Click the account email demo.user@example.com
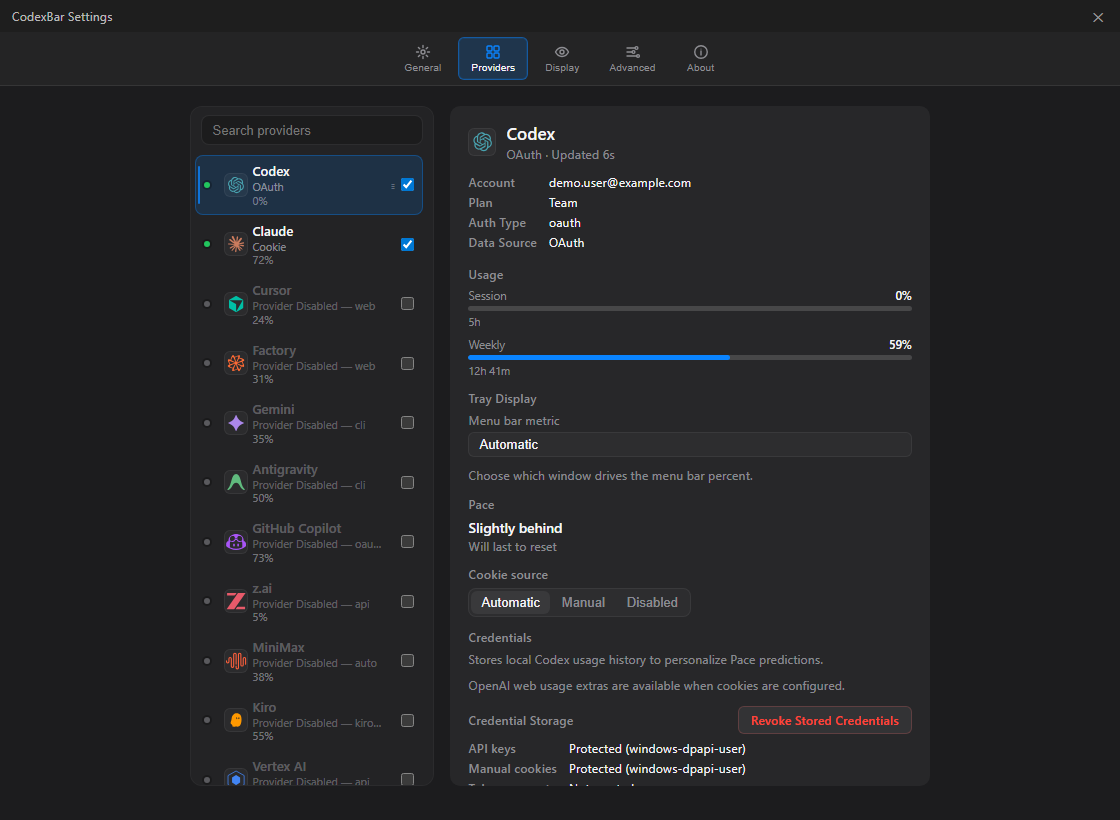 pyautogui.click(x=619, y=183)
